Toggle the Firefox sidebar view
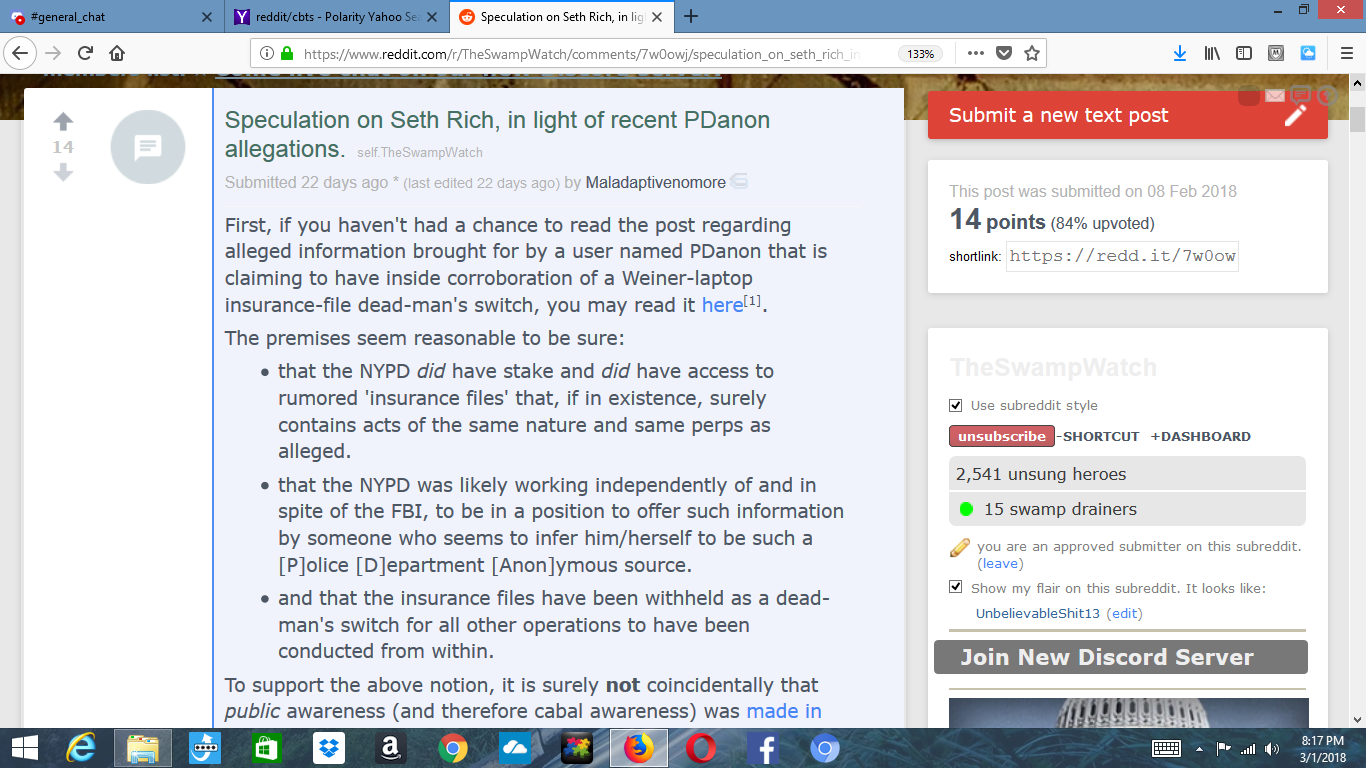Screen dimensions: 1366x768 pos(1244,53)
